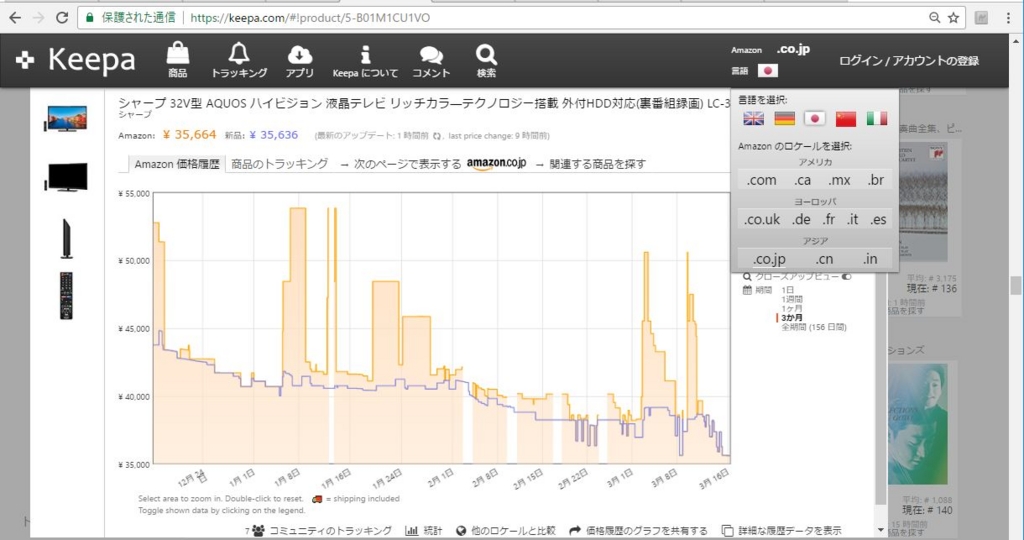Image resolution: width=1024 pixels, height=540 pixels.
Task: Select .in Amazon locale
Action: (x=870, y=259)
